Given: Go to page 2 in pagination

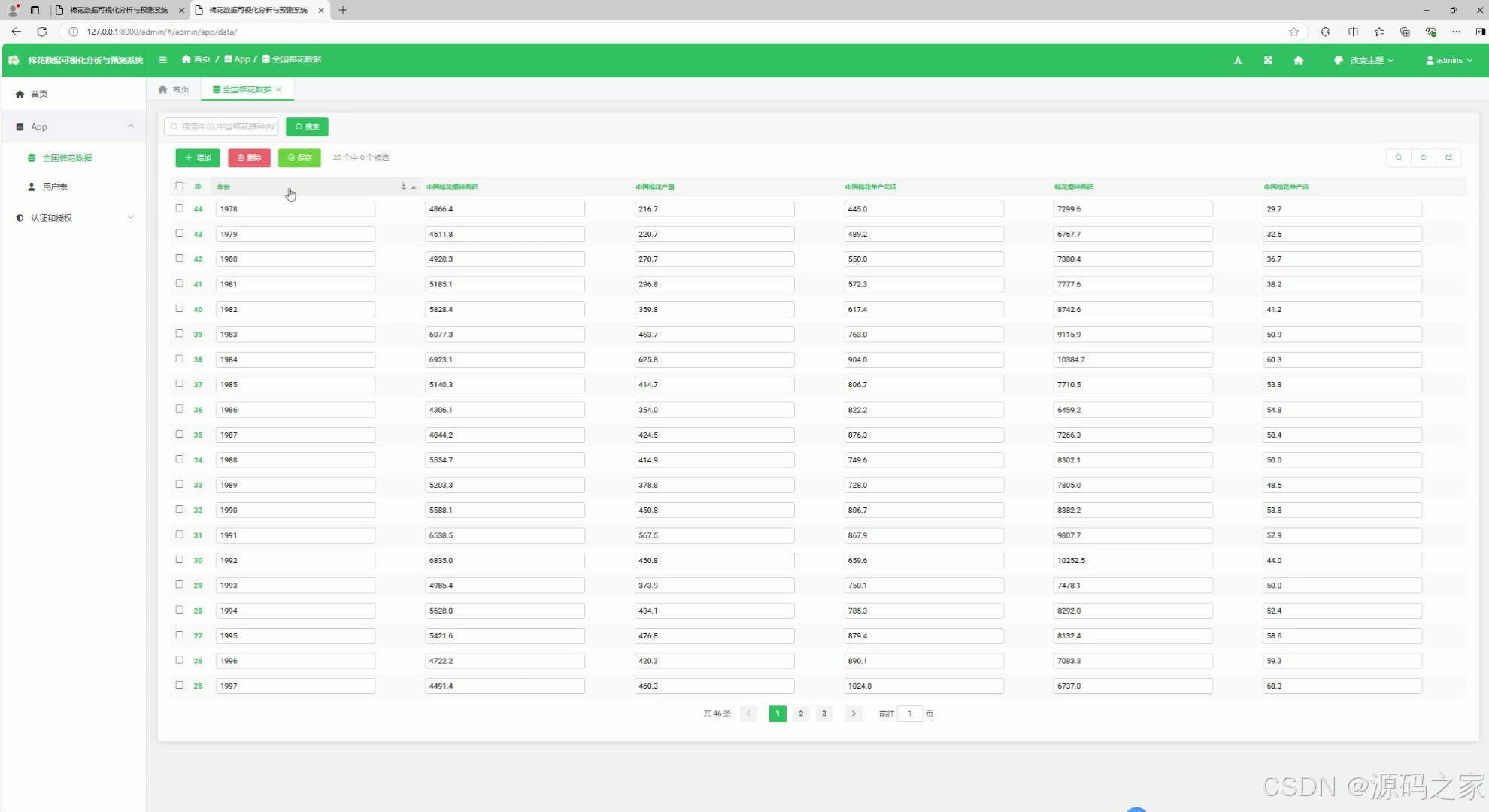Looking at the screenshot, I should tap(801, 714).
